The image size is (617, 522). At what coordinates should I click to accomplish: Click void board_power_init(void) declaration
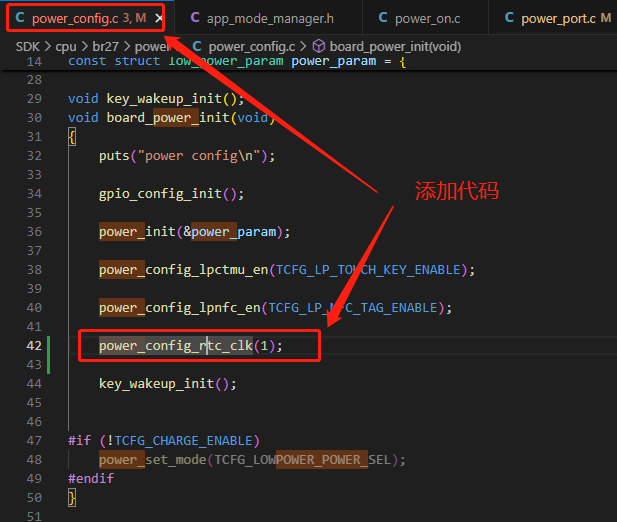(172, 118)
